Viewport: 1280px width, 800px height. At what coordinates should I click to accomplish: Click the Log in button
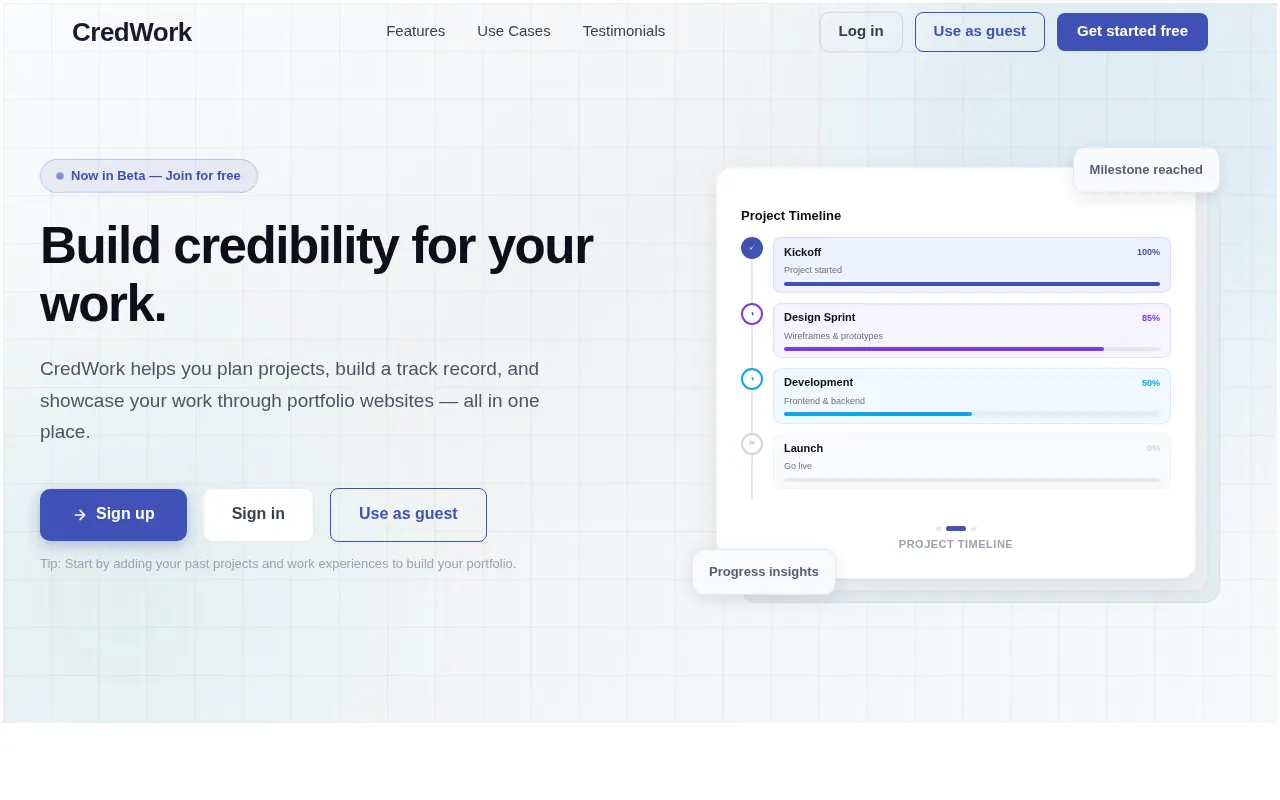[861, 32]
